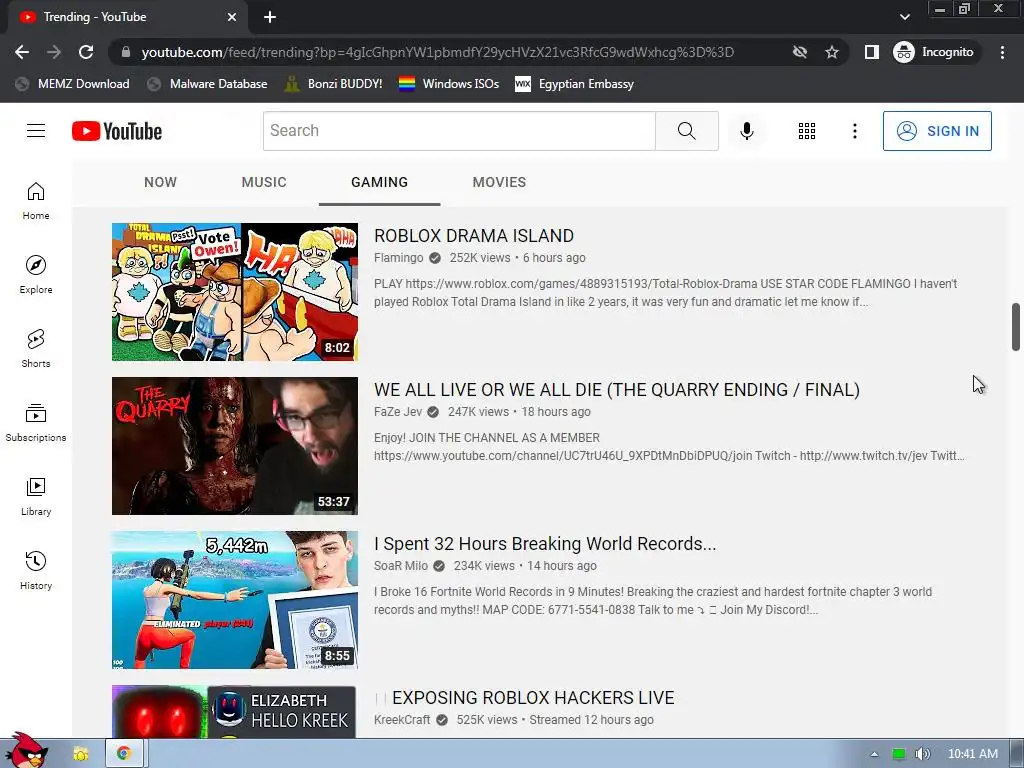Image resolution: width=1024 pixels, height=768 pixels.
Task: Click the green network tray icon
Action: tap(899, 754)
